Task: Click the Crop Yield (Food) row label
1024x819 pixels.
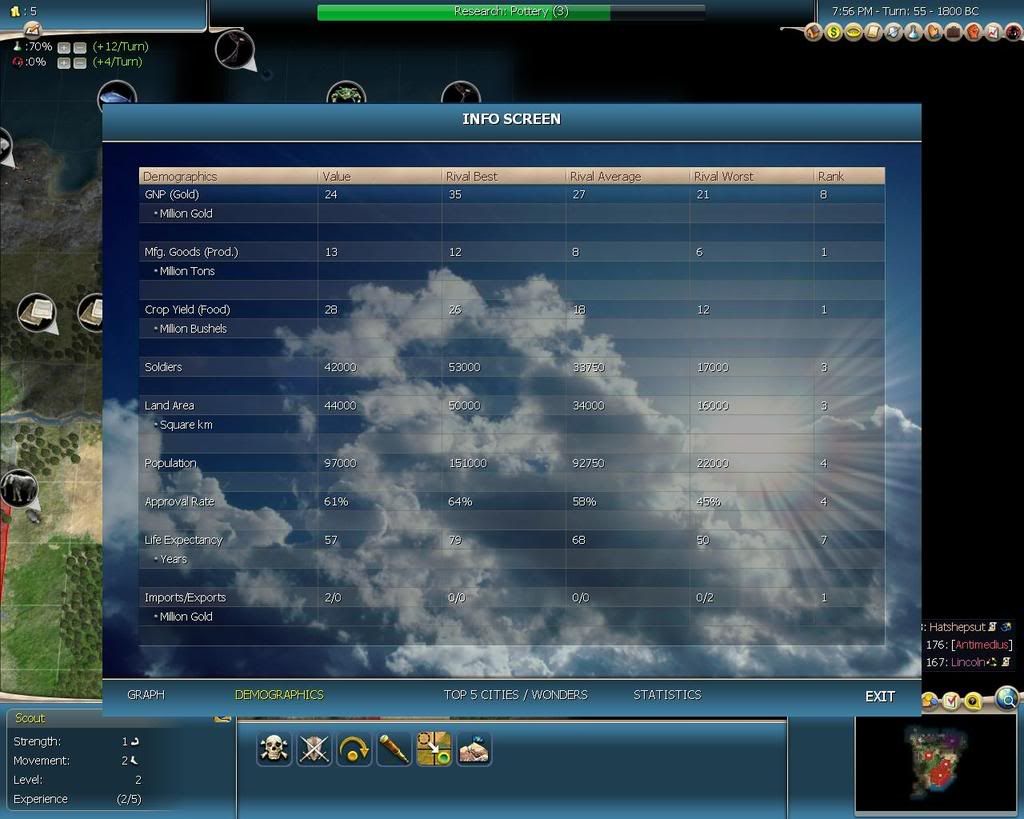Action: pos(187,310)
